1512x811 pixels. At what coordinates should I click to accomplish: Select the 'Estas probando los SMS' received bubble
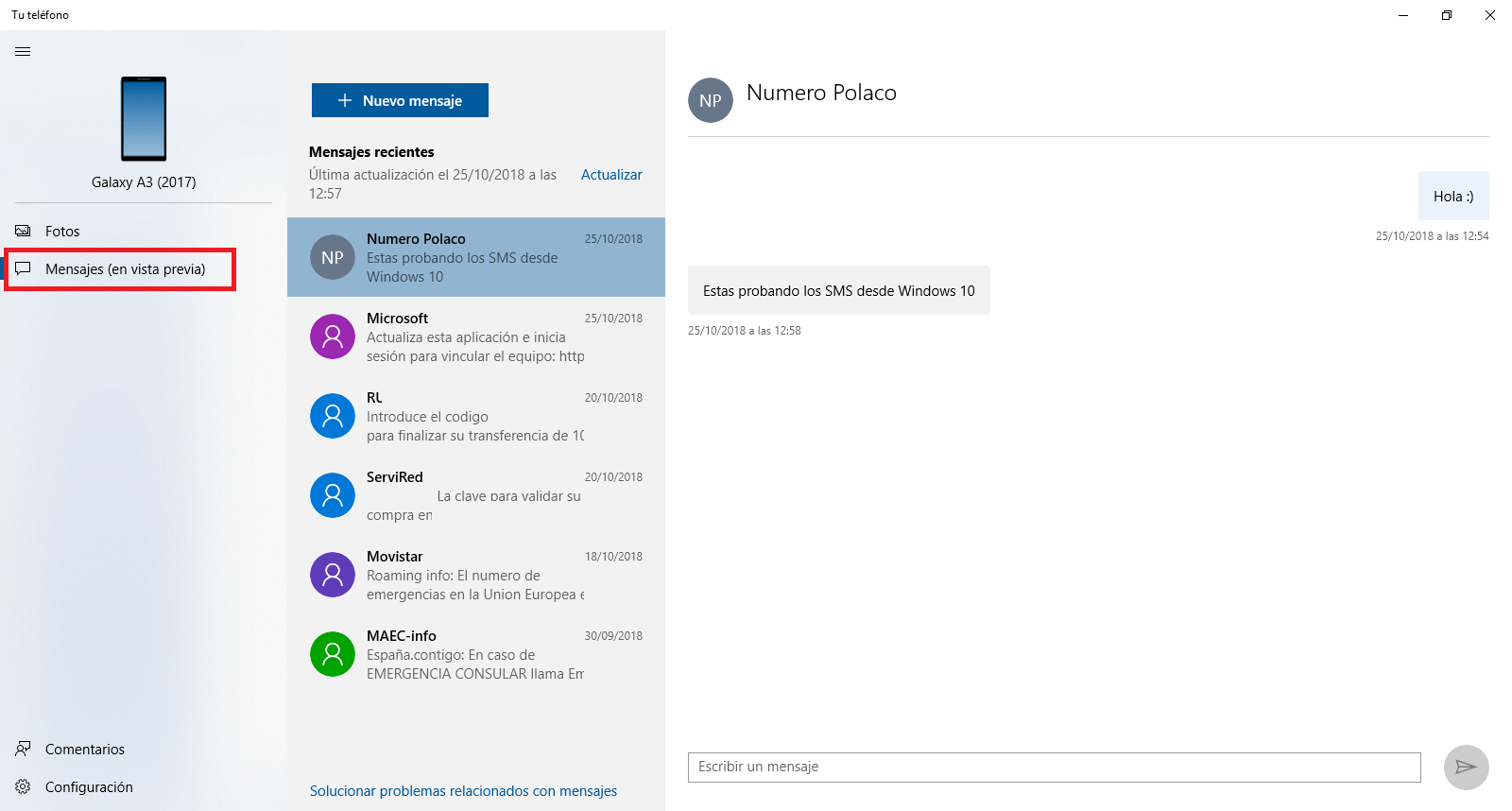(x=839, y=290)
